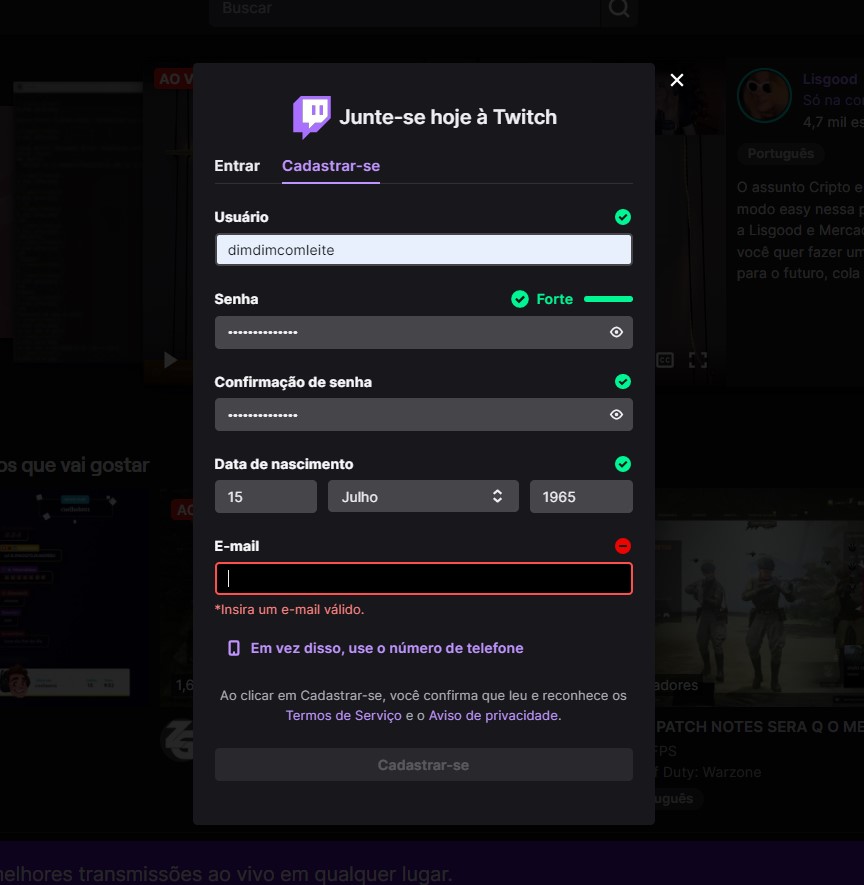Open Aviso de privacidade link

pos(493,716)
